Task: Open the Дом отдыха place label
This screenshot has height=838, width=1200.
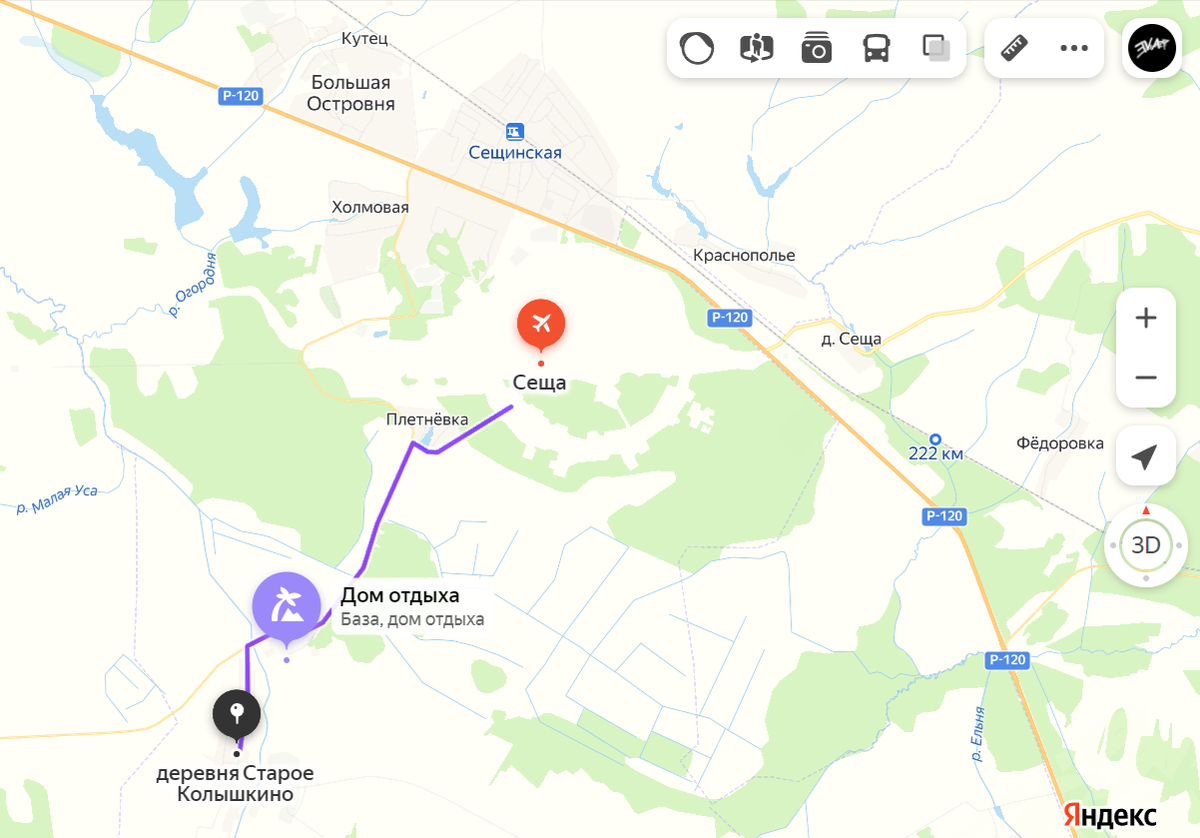Action: click(400, 596)
